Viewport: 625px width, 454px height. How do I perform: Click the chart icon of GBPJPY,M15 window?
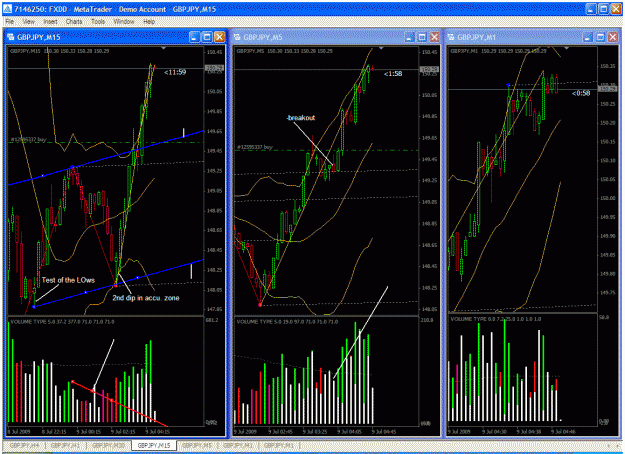(x=11, y=37)
